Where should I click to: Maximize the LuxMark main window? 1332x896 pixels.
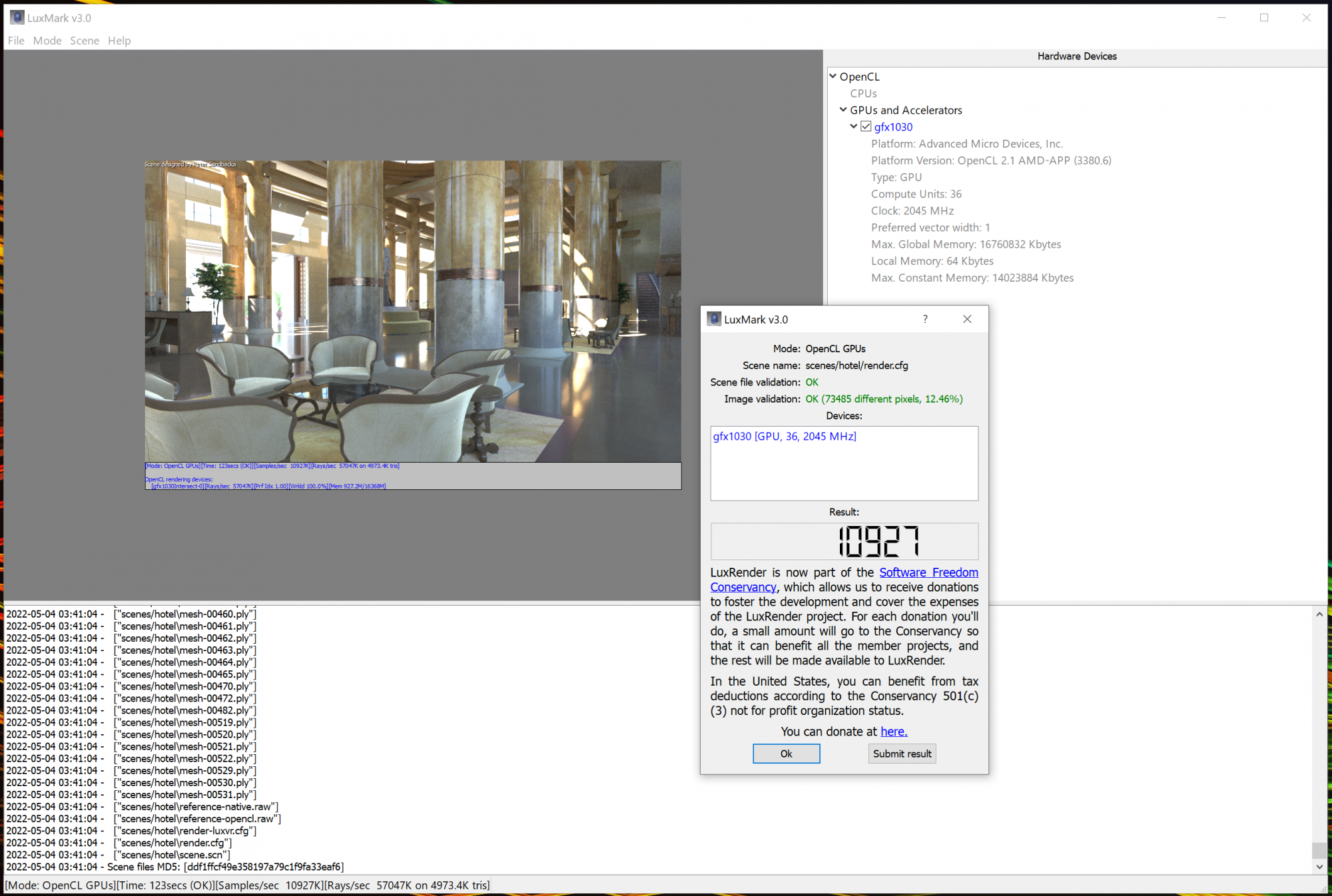[1264, 18]
